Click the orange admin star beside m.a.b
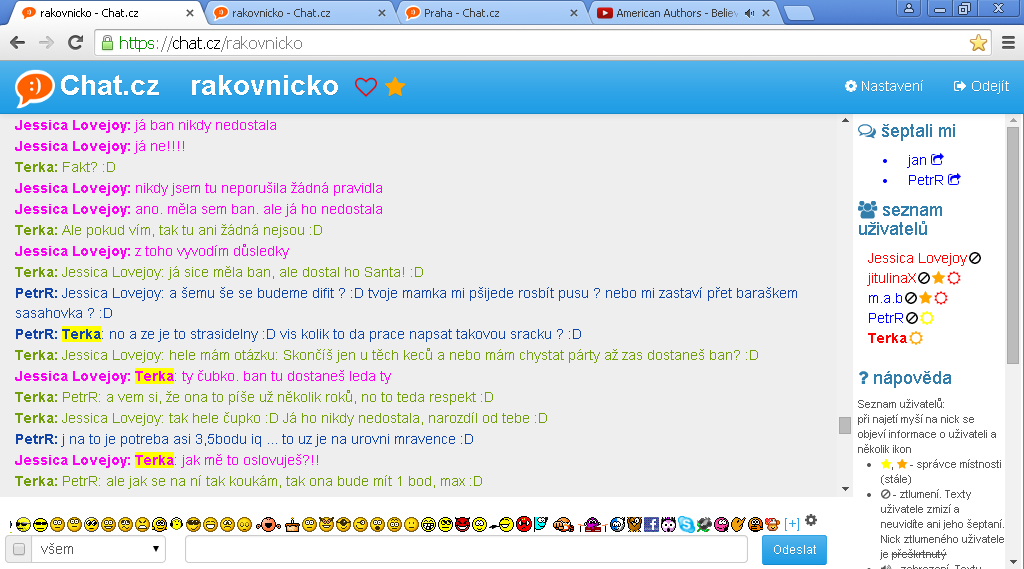This screenshot has height=569, width=1024. [x=925, y=299]
